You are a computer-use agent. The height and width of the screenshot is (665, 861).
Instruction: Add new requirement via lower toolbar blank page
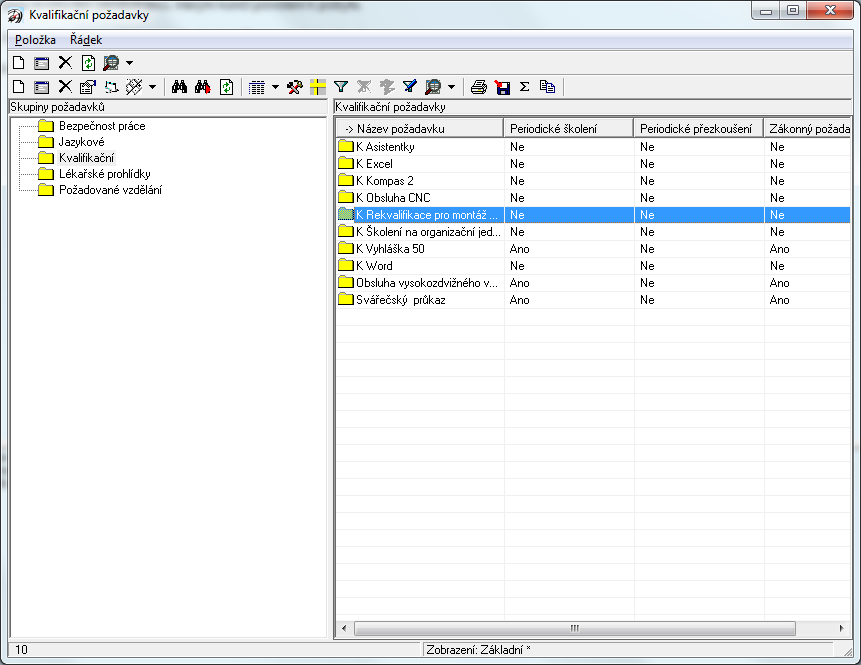coord(19,87)
